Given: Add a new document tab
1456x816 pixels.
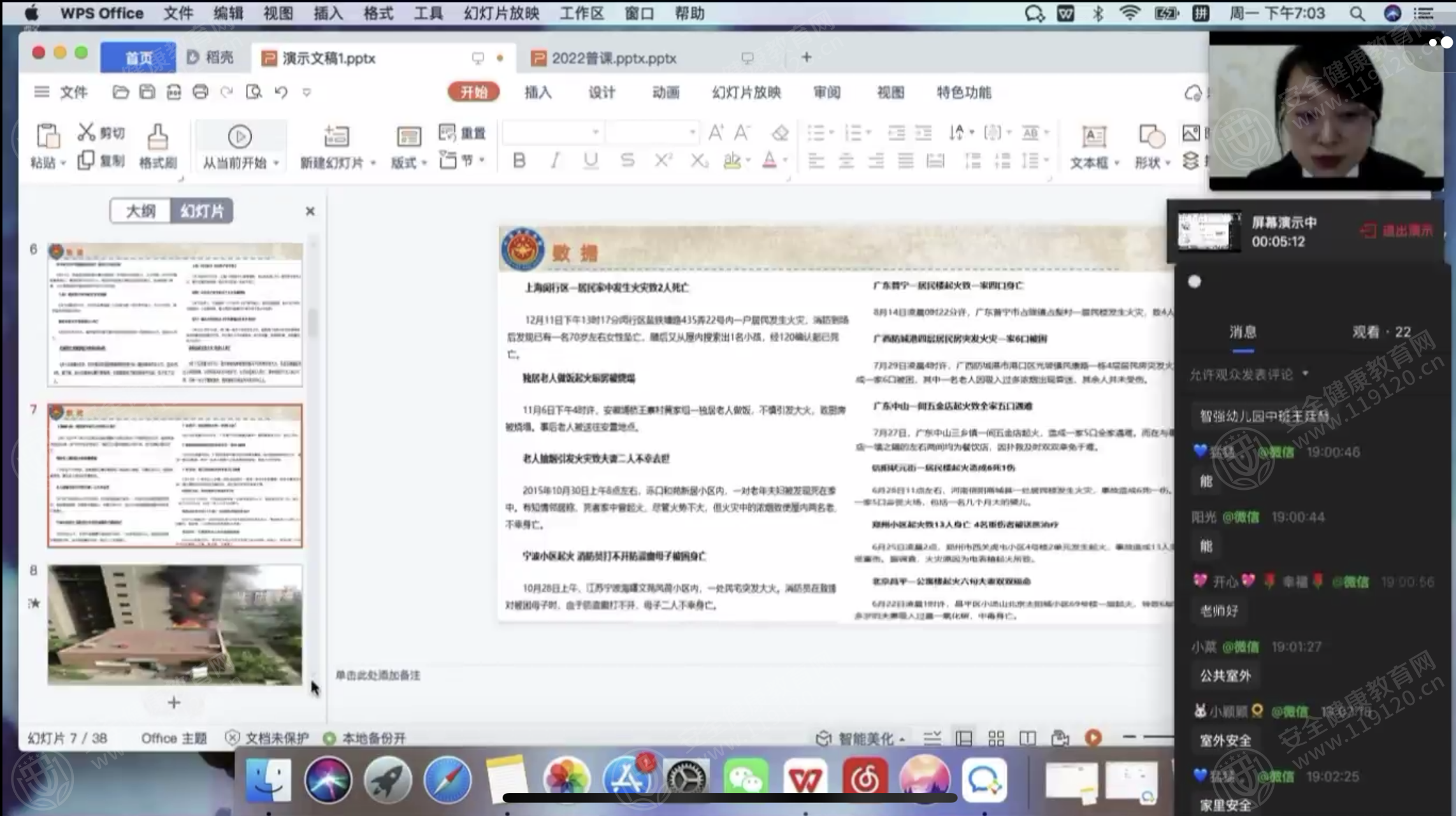Looking at the screenshot, I should [x=806, y=57].
